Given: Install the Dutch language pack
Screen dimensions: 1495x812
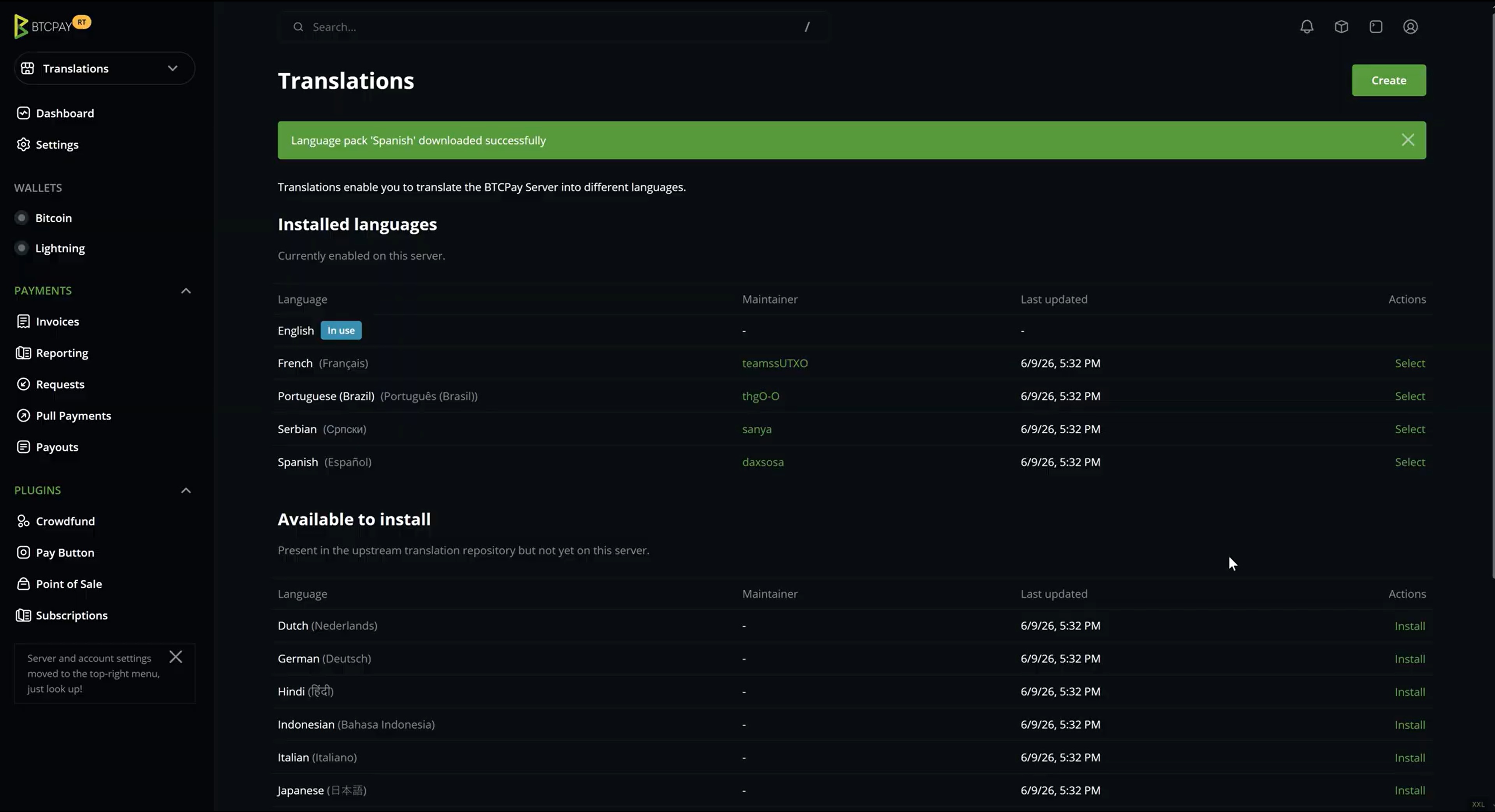Looking at the screenshot, I should 1410,626.
